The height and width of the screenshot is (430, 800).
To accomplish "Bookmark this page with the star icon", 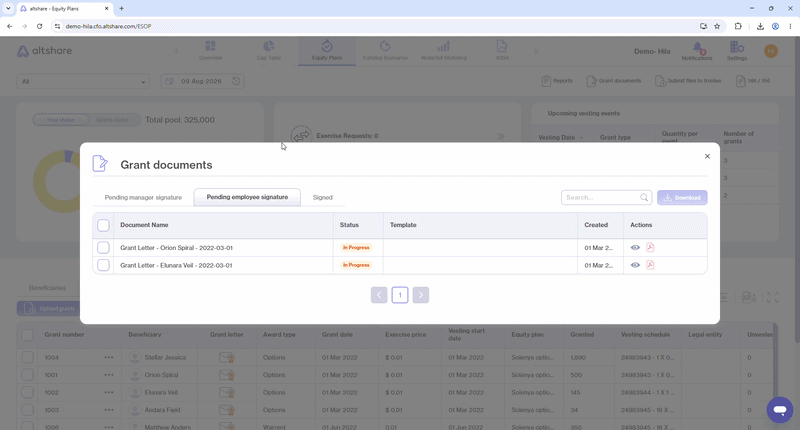I will click(717, 26).
